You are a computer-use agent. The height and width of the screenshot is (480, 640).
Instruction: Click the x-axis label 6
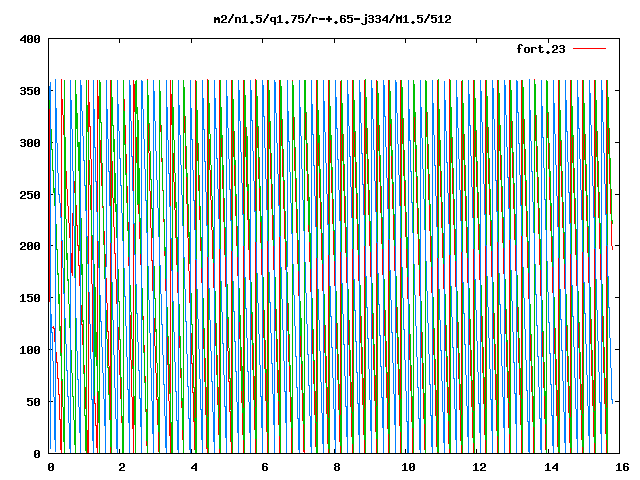[265, 467]
